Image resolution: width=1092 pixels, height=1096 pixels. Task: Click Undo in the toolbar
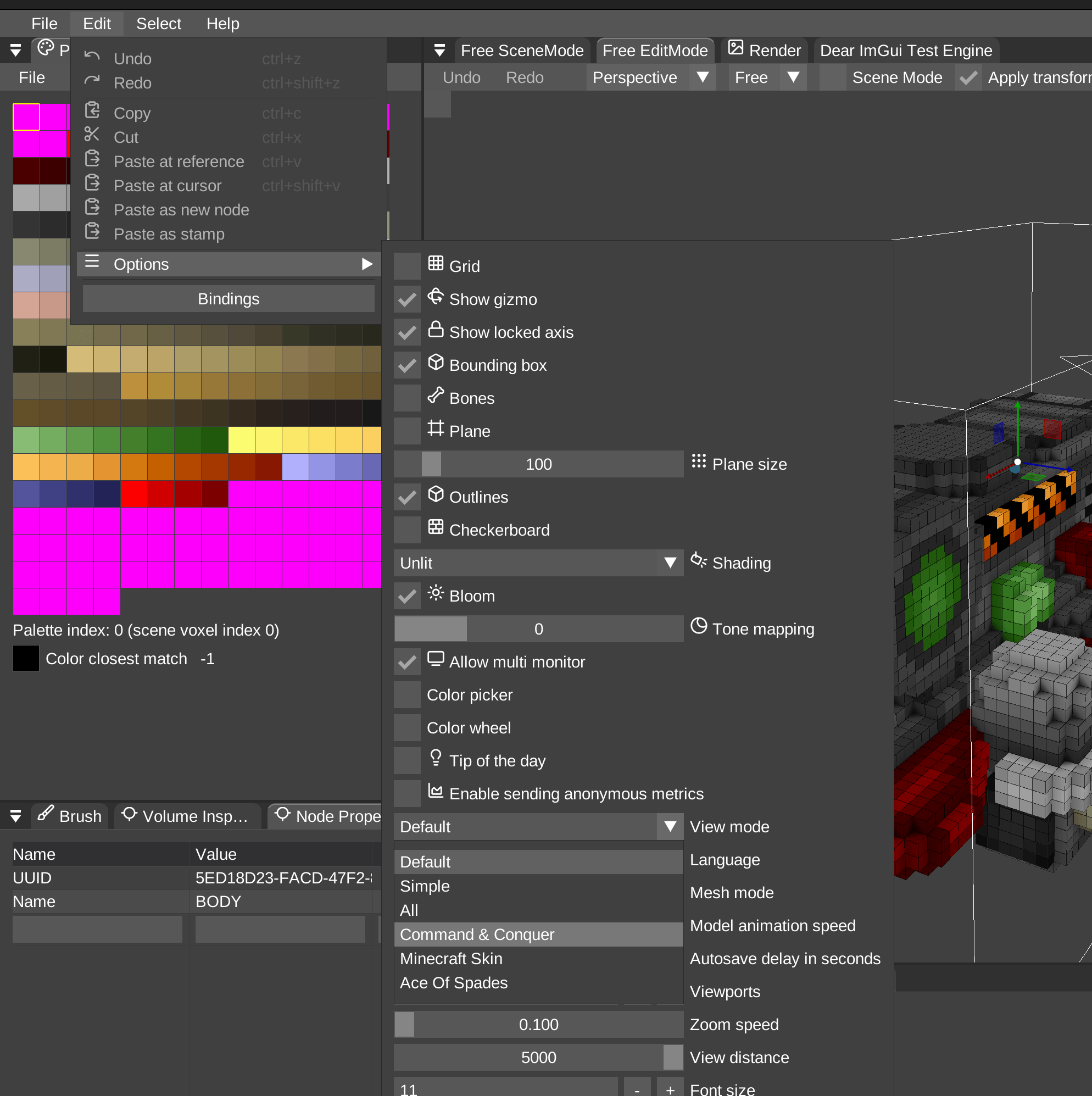point(461,77)
